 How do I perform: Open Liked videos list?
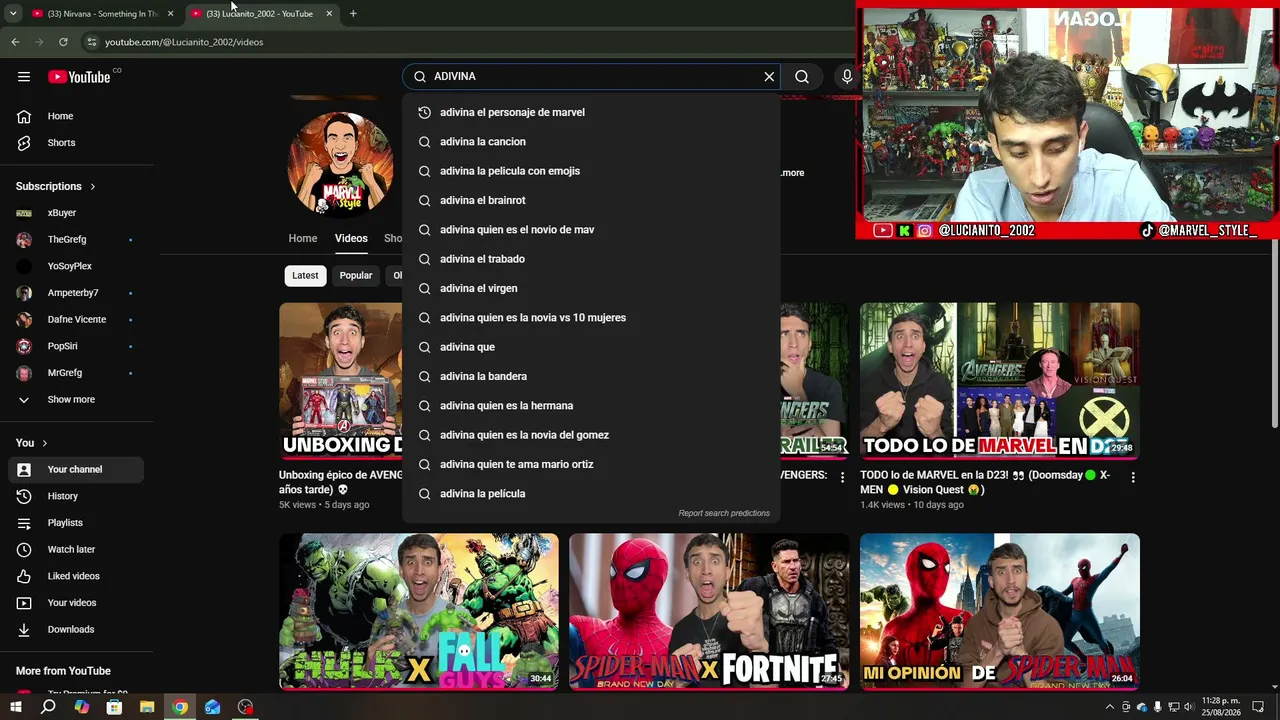tap(76, 576)
